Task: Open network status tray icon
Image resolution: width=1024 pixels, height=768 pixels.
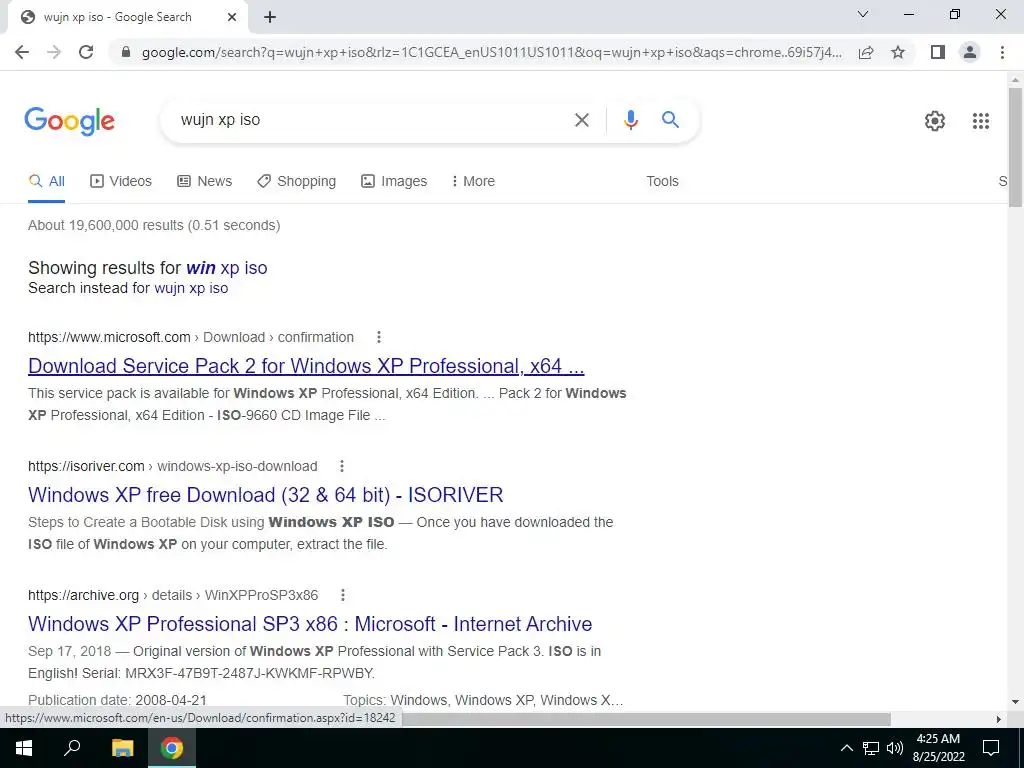Action: click(x=871, y=748)
